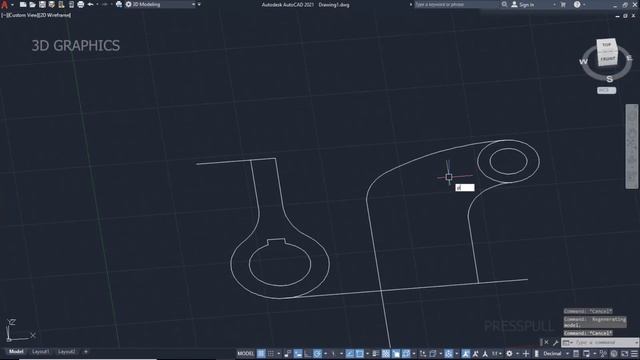Add a new layout with plus button
This screenshot has width=640, height=360.
tap(86, 351)
